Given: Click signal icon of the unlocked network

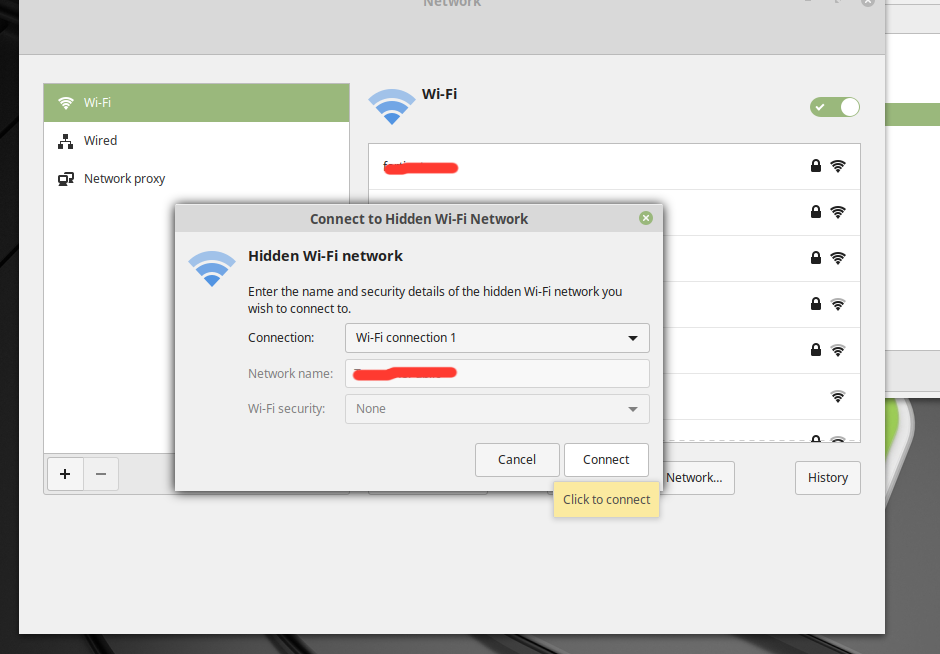Looking at the screenshot, I should [837, 396].
